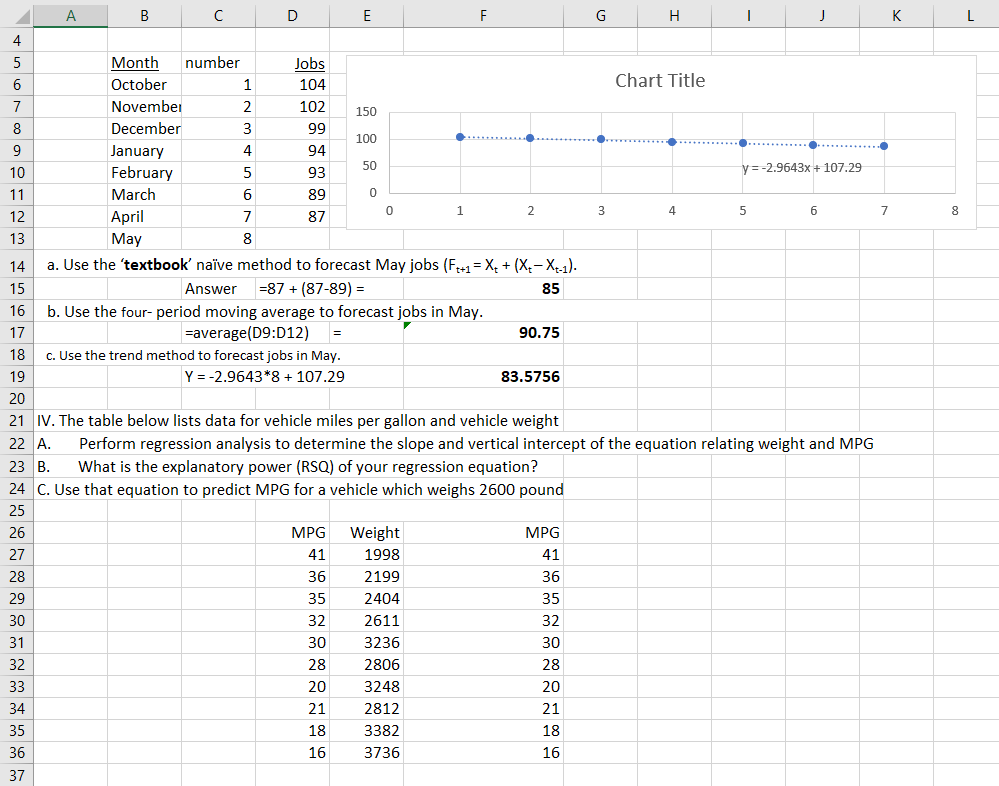Select row 19 header
The image size is (999, 786).
click(x=17, y=376)
